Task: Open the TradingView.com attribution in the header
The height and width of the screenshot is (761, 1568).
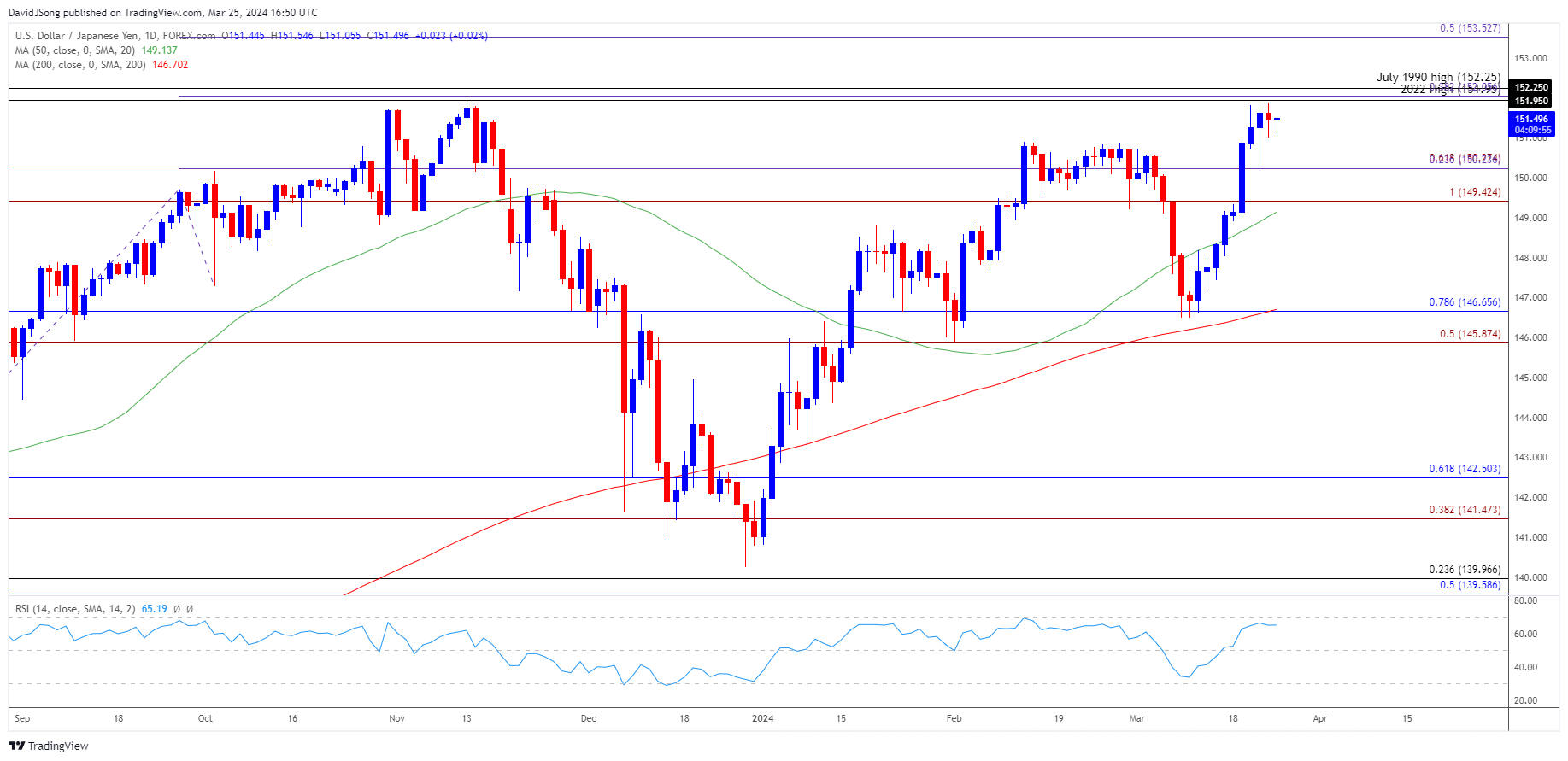Action: 163,13
